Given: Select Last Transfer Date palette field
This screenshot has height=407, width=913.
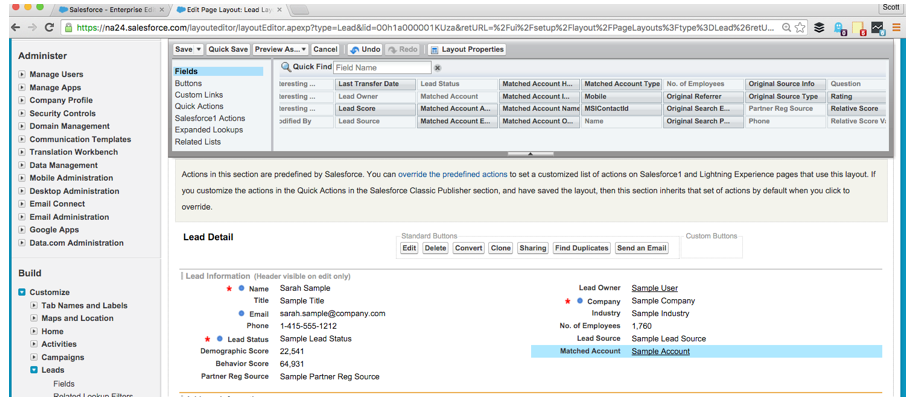Looking at the screenshot, I should click(375, 84).
